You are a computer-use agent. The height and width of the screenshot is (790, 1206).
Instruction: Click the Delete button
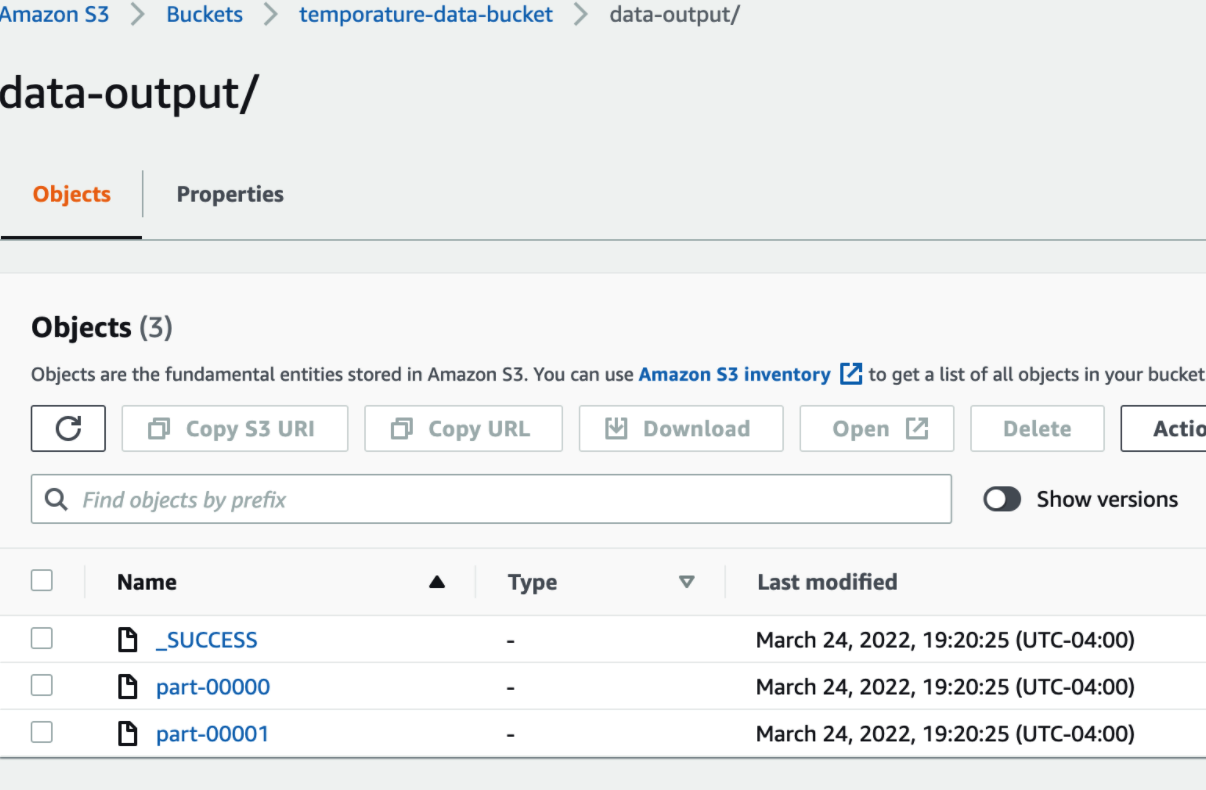pos(1037,428)
